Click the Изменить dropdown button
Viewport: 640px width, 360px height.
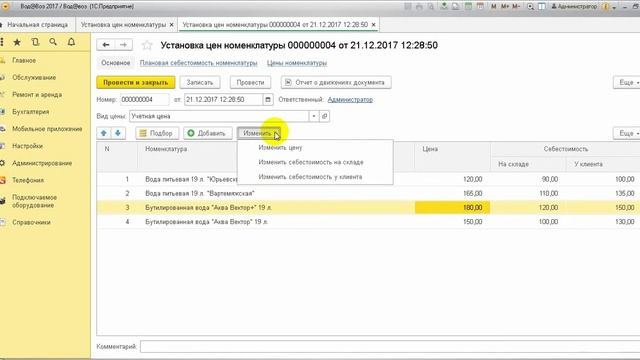click(x=258, y=133)
